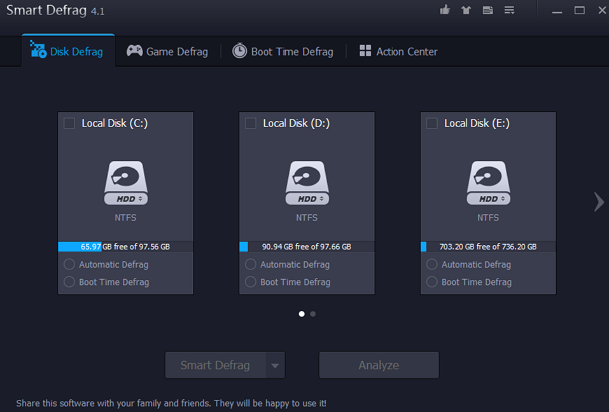Close the Smart Defrag window
The width and height of the screenshot is (609, 412).
[x=602, y=10]
